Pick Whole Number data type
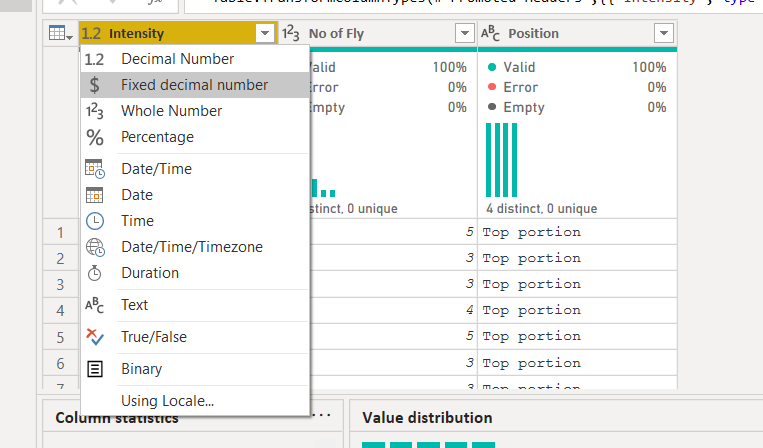 pos(171,111)
